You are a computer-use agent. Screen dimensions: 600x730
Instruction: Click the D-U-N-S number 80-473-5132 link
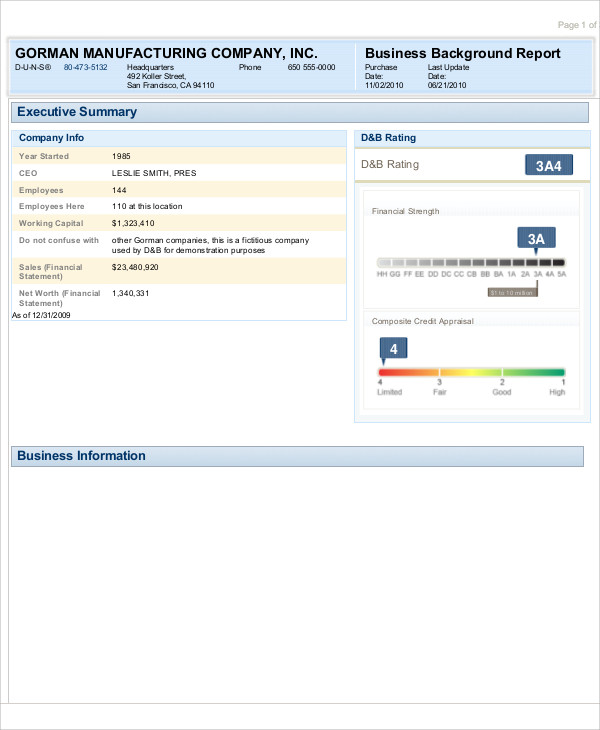point(85,67)
